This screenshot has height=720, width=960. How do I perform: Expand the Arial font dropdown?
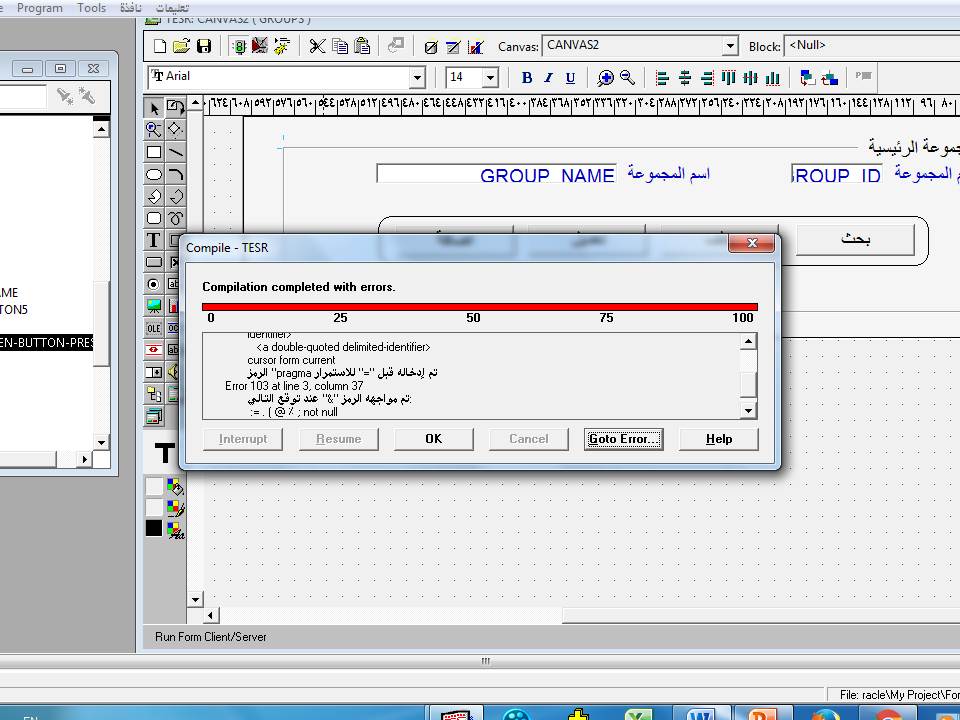(x=417, y=78)
